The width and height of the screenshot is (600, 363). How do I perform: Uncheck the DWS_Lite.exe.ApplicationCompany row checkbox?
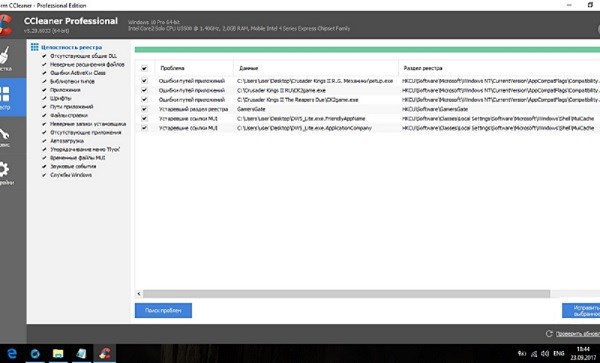coord(144,128)
